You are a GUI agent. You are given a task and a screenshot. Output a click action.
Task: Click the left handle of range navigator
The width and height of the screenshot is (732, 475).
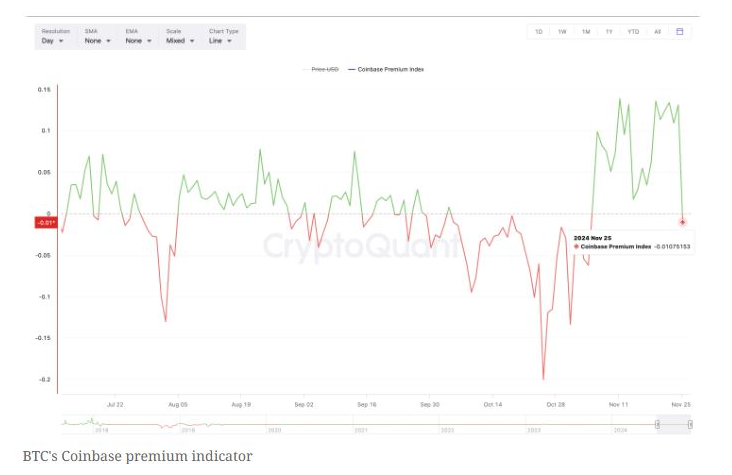point(657,425)
